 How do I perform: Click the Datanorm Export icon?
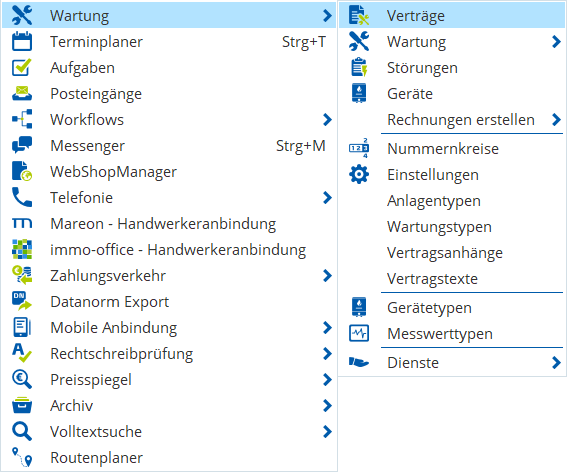click(x=22, y=301)
